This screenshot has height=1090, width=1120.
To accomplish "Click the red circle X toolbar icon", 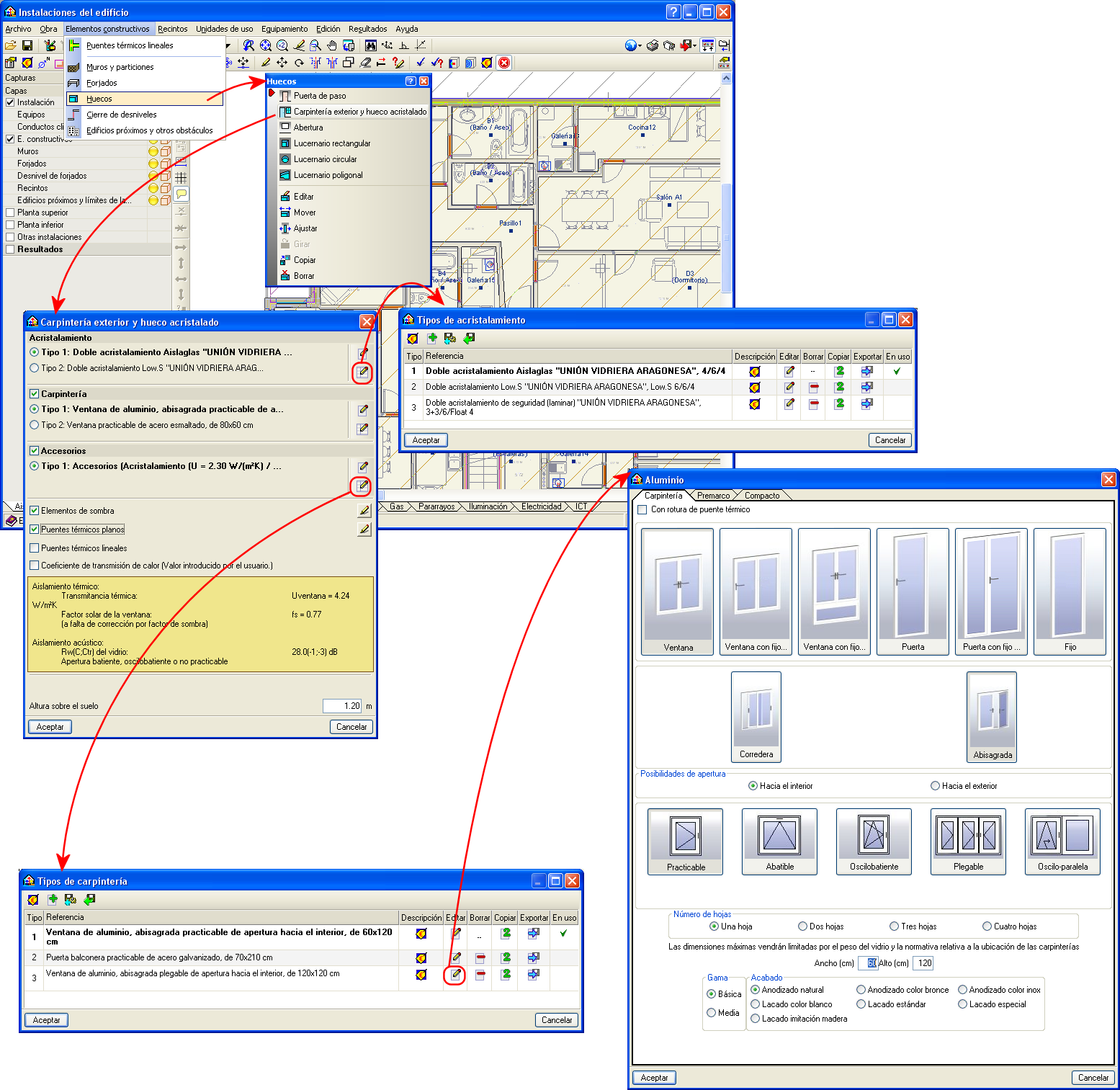I will click(504, 63).
